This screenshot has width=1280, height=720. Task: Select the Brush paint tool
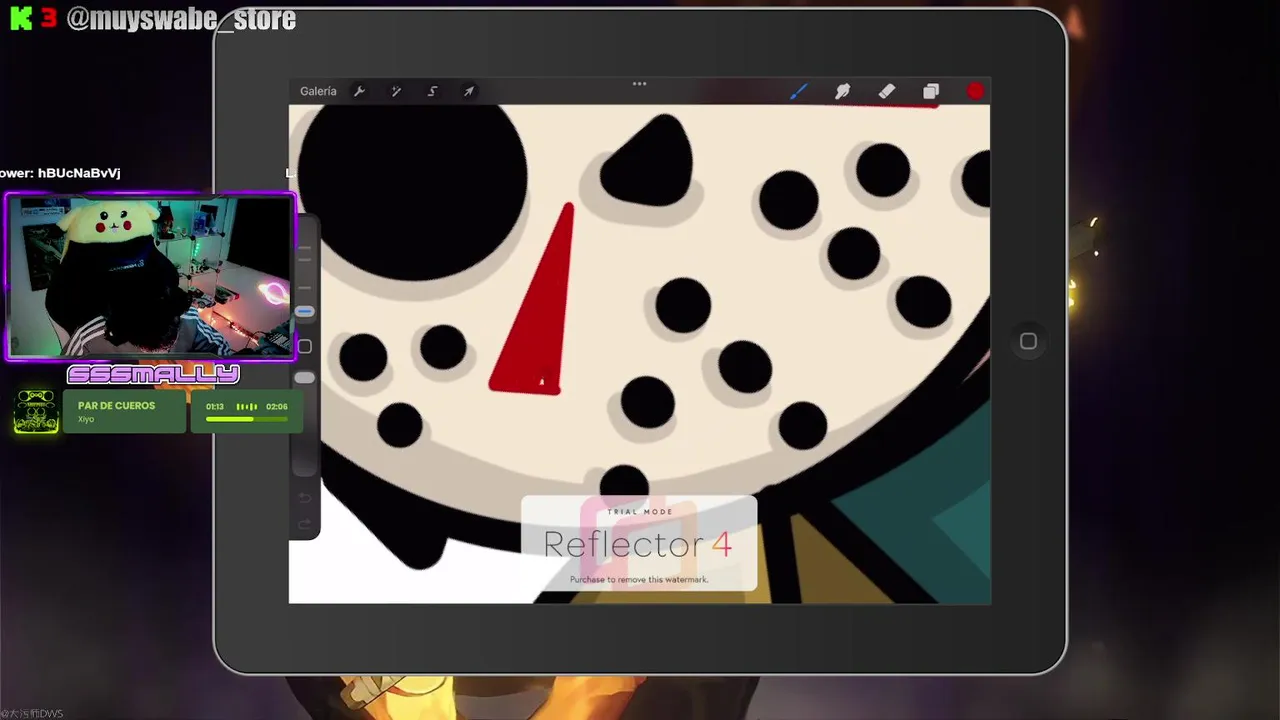[799, 91]
